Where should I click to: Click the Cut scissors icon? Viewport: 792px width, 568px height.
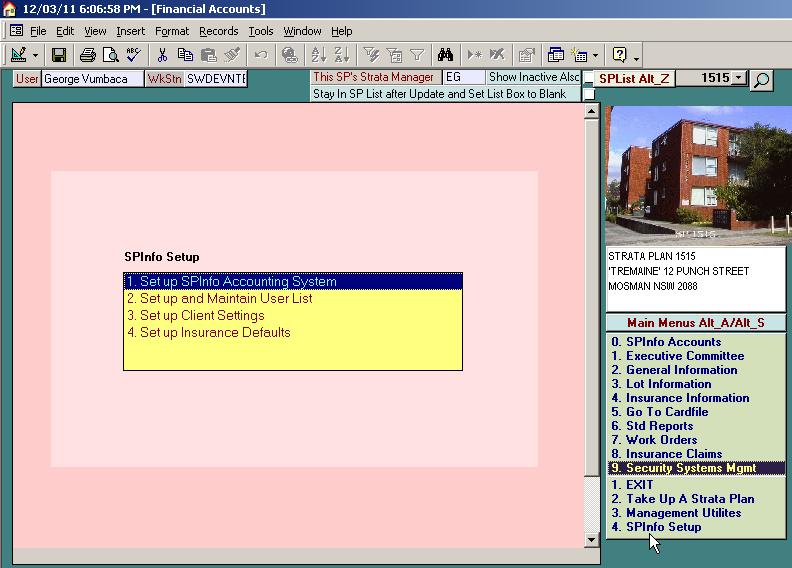tap(162, 55)
